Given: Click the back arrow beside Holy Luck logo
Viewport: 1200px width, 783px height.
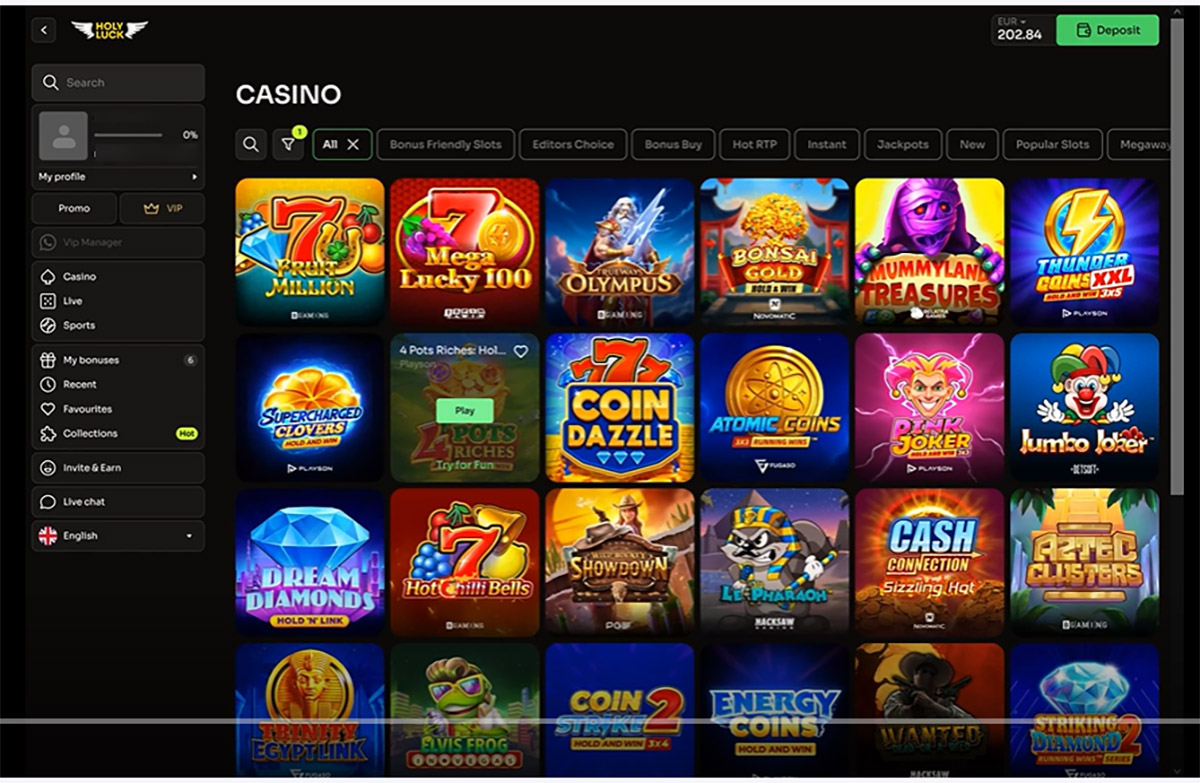Looking at the screenshot, I should tap(43, 30).
